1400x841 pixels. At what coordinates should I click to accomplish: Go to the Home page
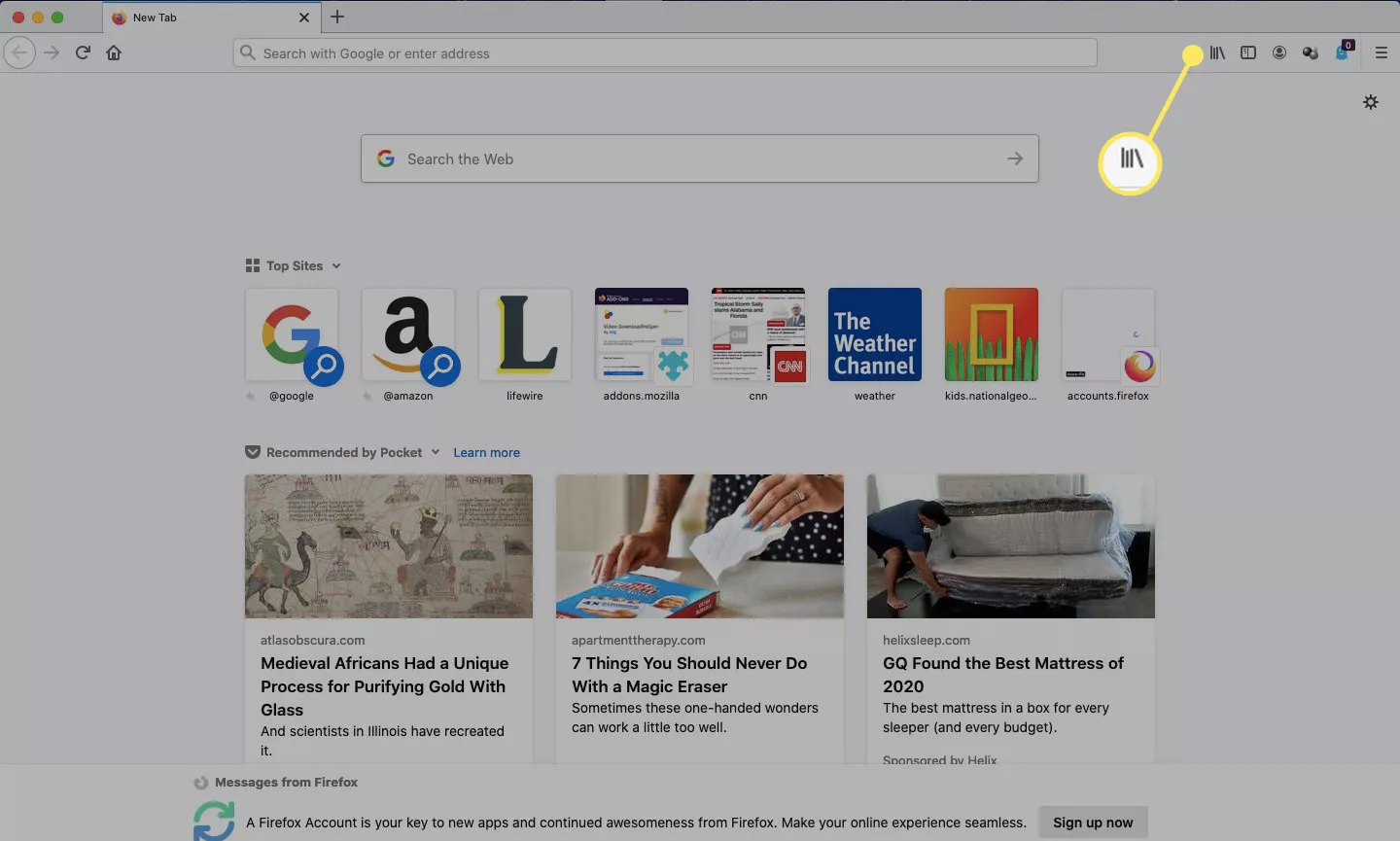pyautogui.click(x=114, y=53)
